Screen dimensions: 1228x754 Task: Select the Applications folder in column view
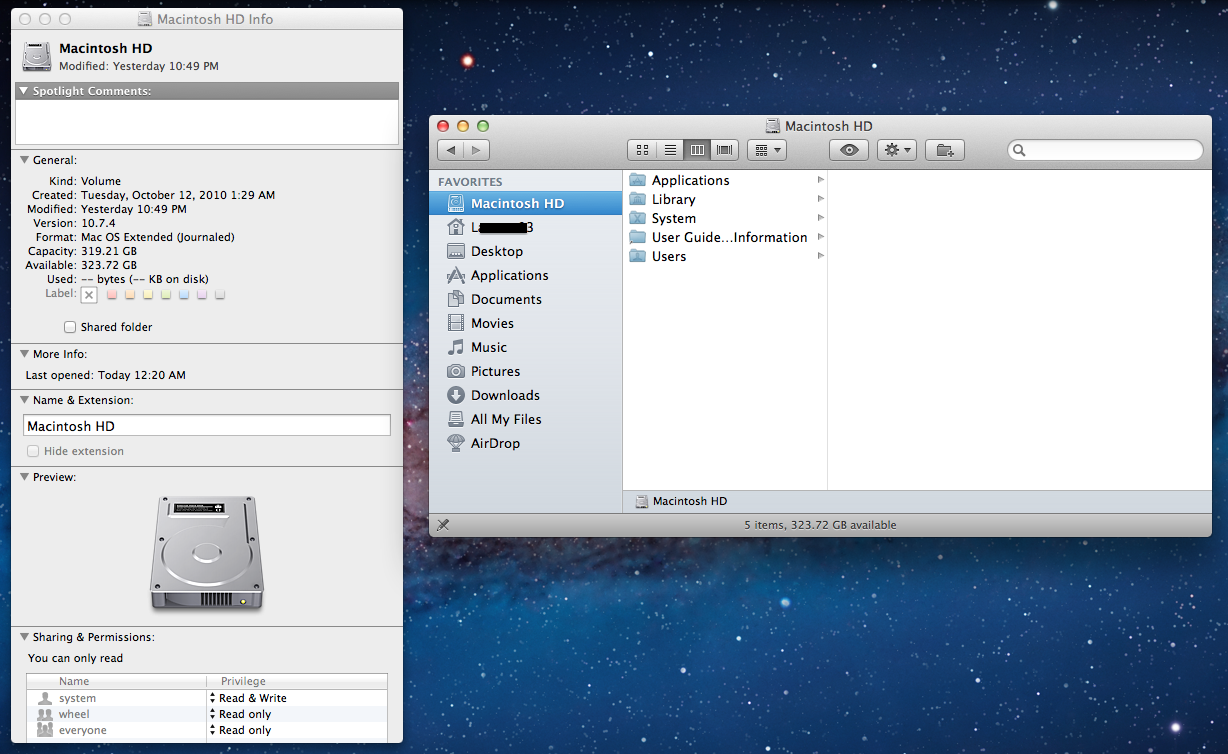(690, 180)
